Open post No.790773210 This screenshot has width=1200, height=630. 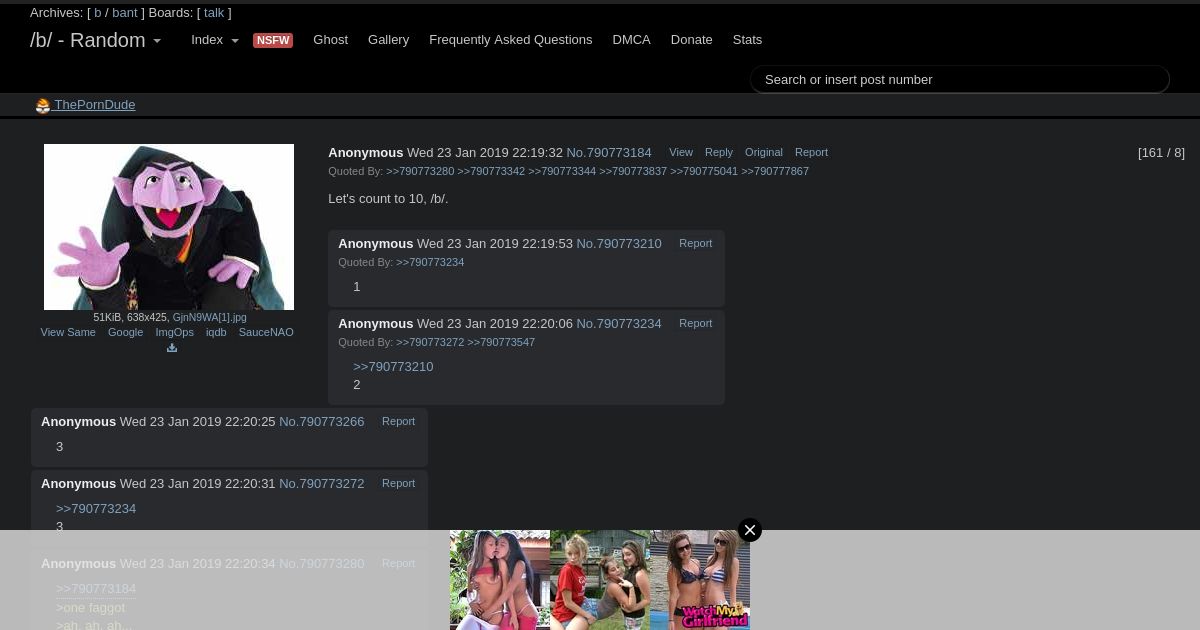619,244
